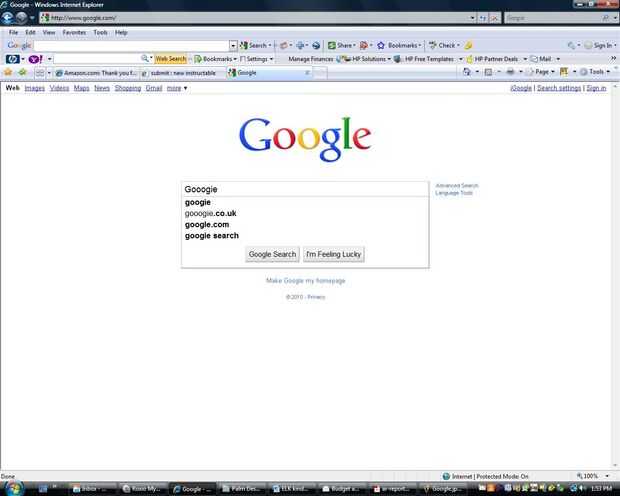Click the Add to Favorites green star icon
This screenshot has height=496, width=620.
pos(23,72)
